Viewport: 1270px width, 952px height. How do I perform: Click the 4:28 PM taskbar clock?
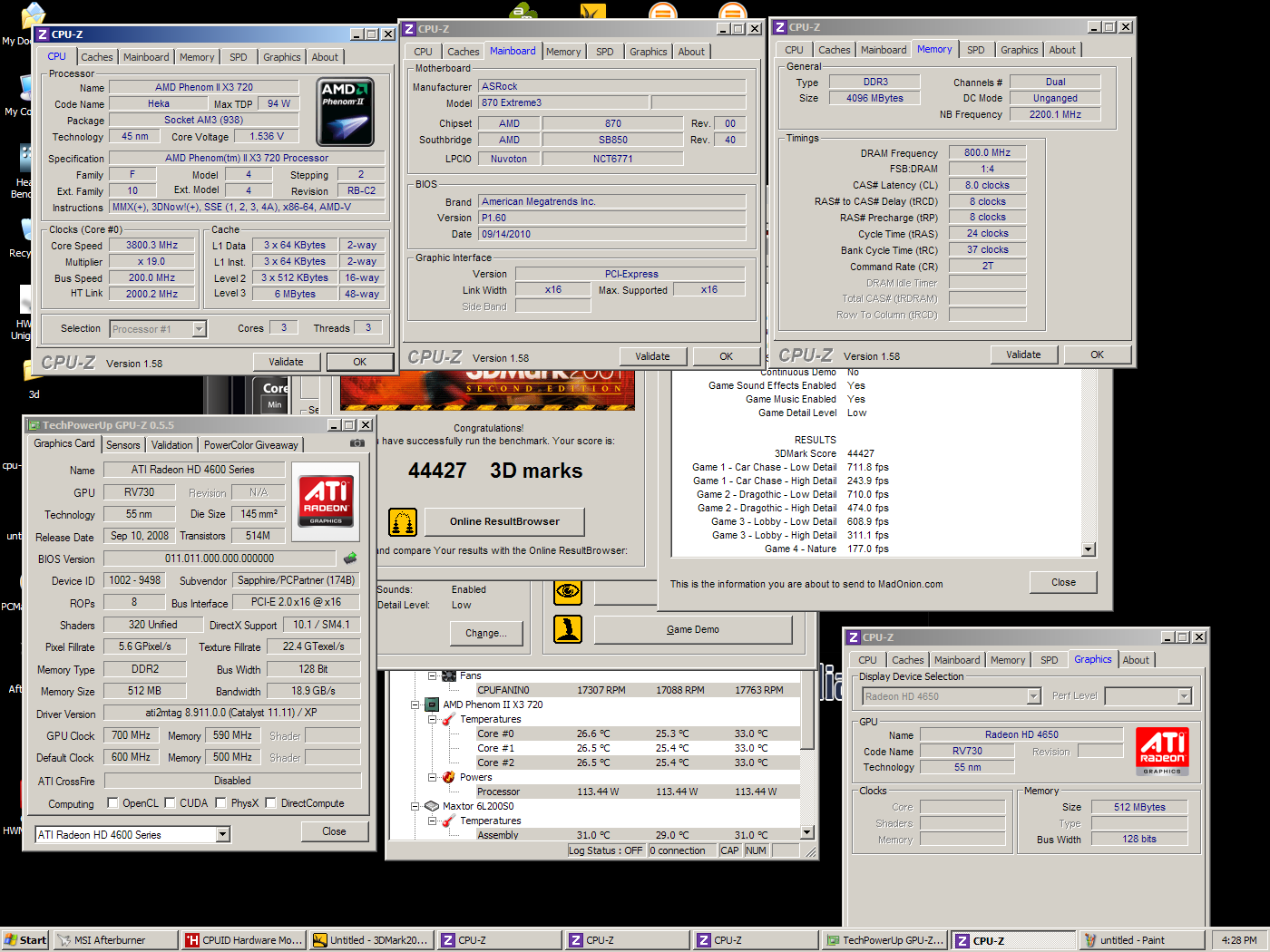pos(1239,940)
